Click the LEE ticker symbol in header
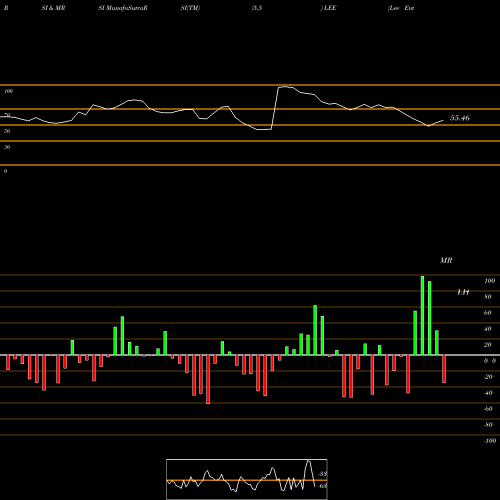Screen dimensions: 500x500 330,8
